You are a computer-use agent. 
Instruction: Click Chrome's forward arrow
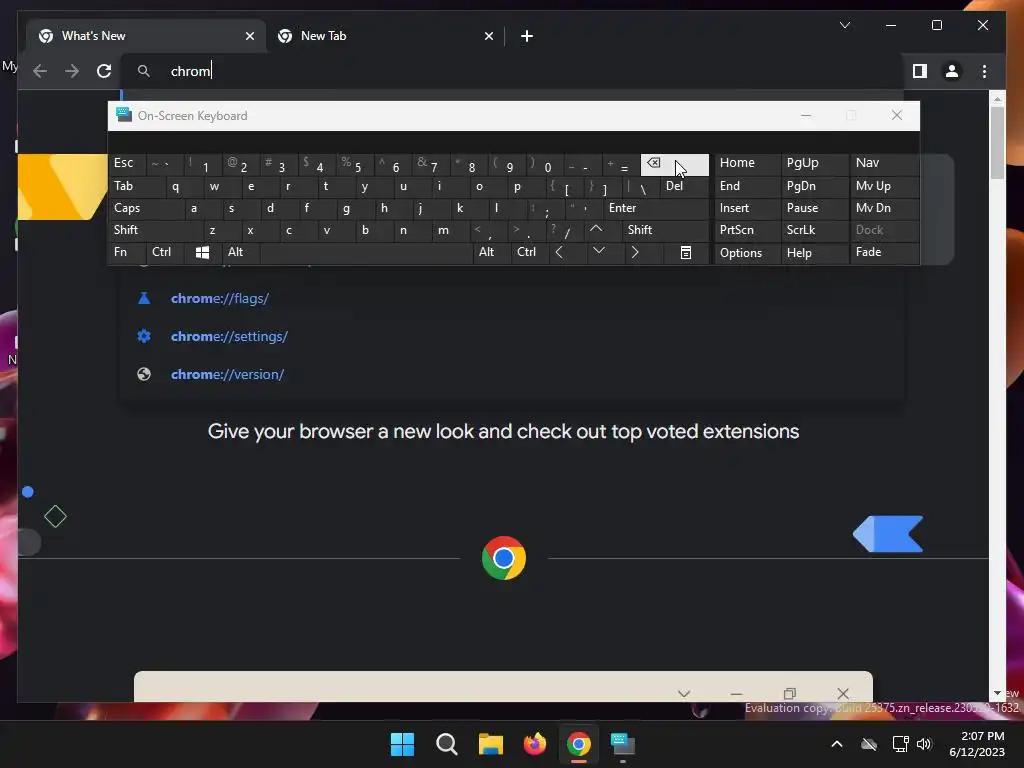(x=72, y=71)
